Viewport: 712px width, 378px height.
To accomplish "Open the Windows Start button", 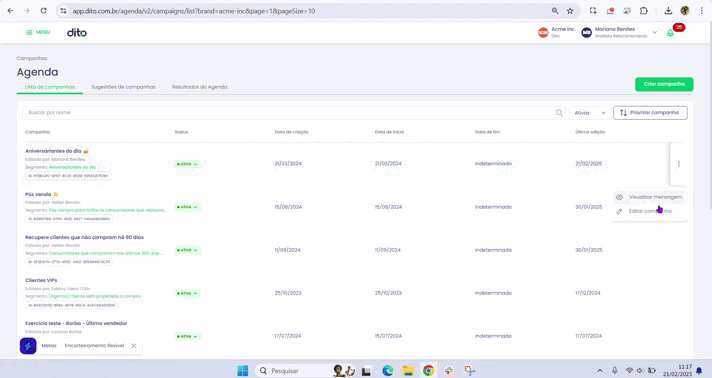I will pos(243,371).
